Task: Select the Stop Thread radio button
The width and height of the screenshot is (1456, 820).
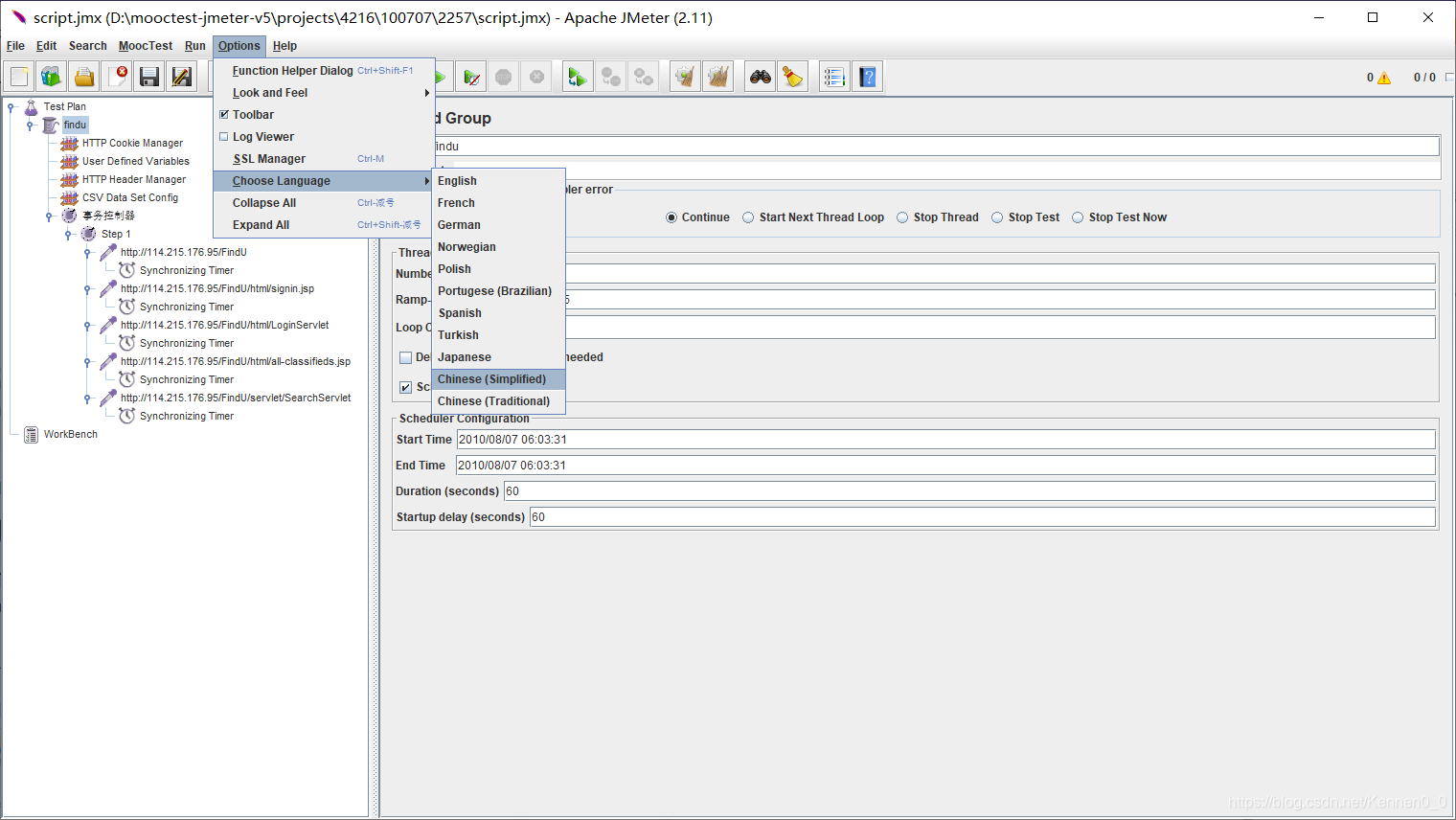Action: pyautogui.click(x=902, y=217)
